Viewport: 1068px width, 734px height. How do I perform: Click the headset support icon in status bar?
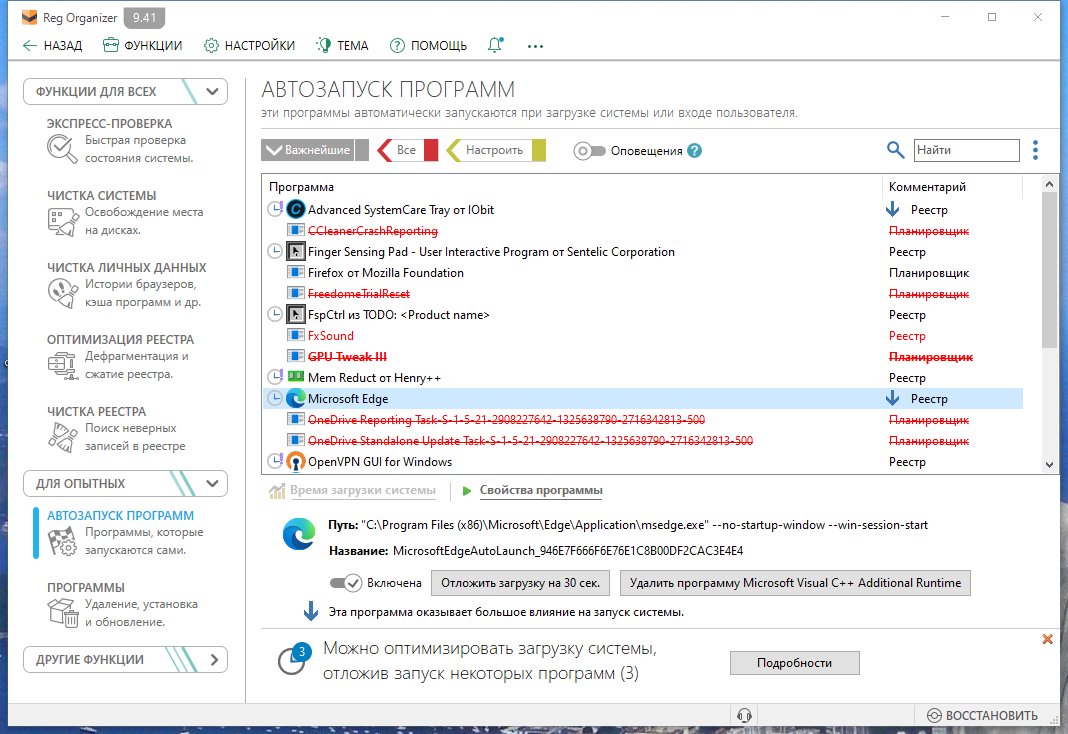pyautogui.click(x=744, y=715)
